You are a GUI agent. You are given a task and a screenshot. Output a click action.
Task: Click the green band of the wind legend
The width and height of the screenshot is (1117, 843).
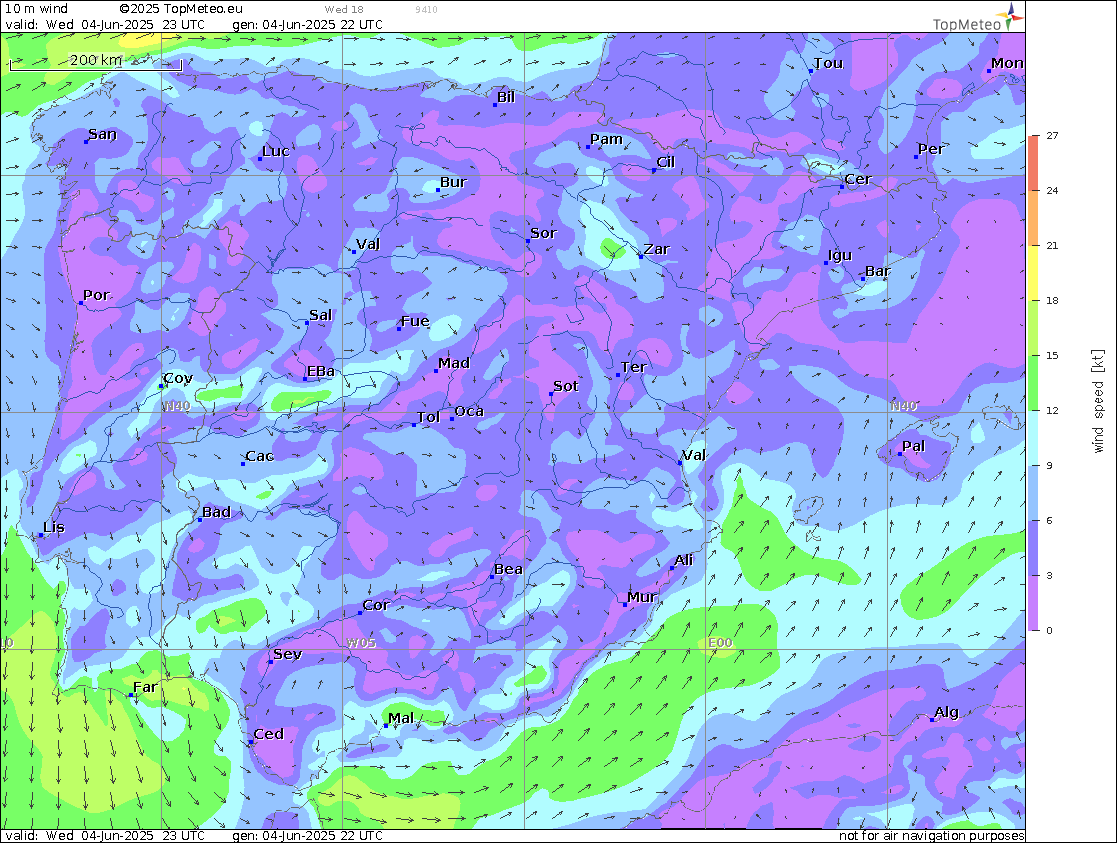coord(1033,382)
